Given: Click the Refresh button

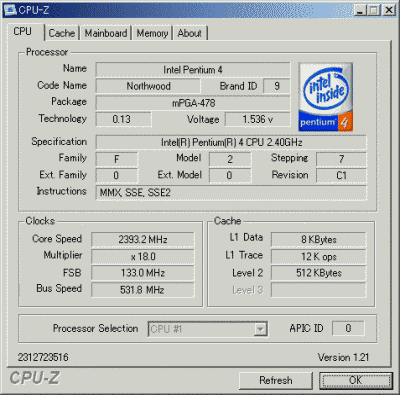Looking at the screenshot, I should point(276,380).
